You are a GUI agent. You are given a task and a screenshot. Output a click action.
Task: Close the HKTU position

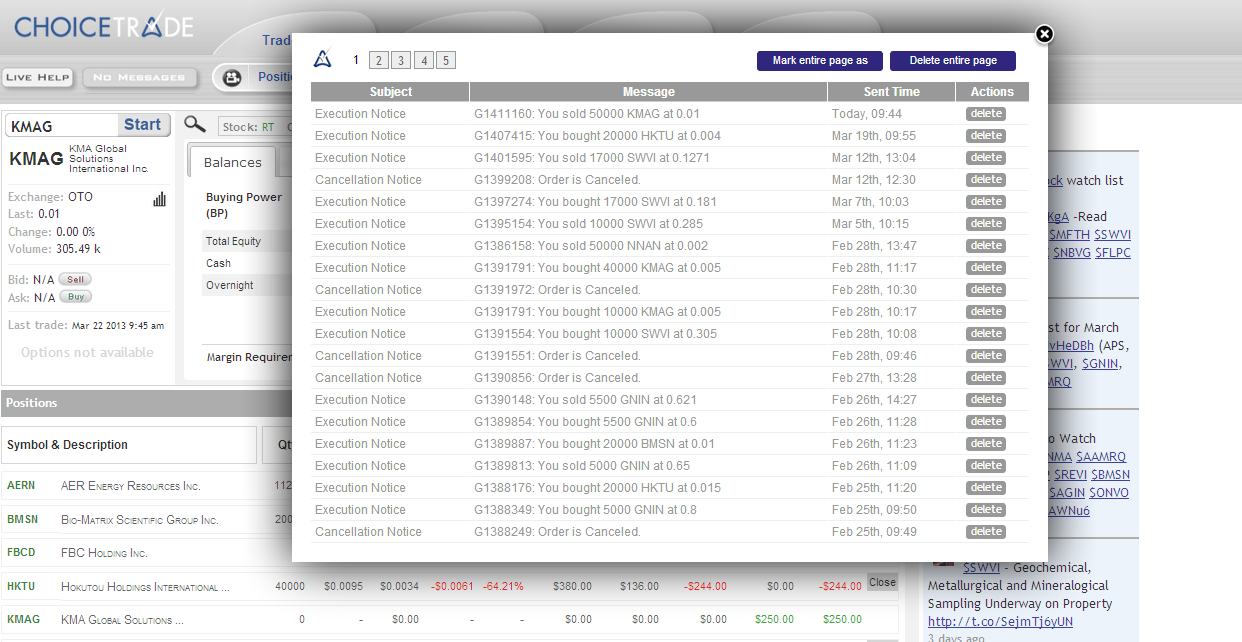[882, 582]
